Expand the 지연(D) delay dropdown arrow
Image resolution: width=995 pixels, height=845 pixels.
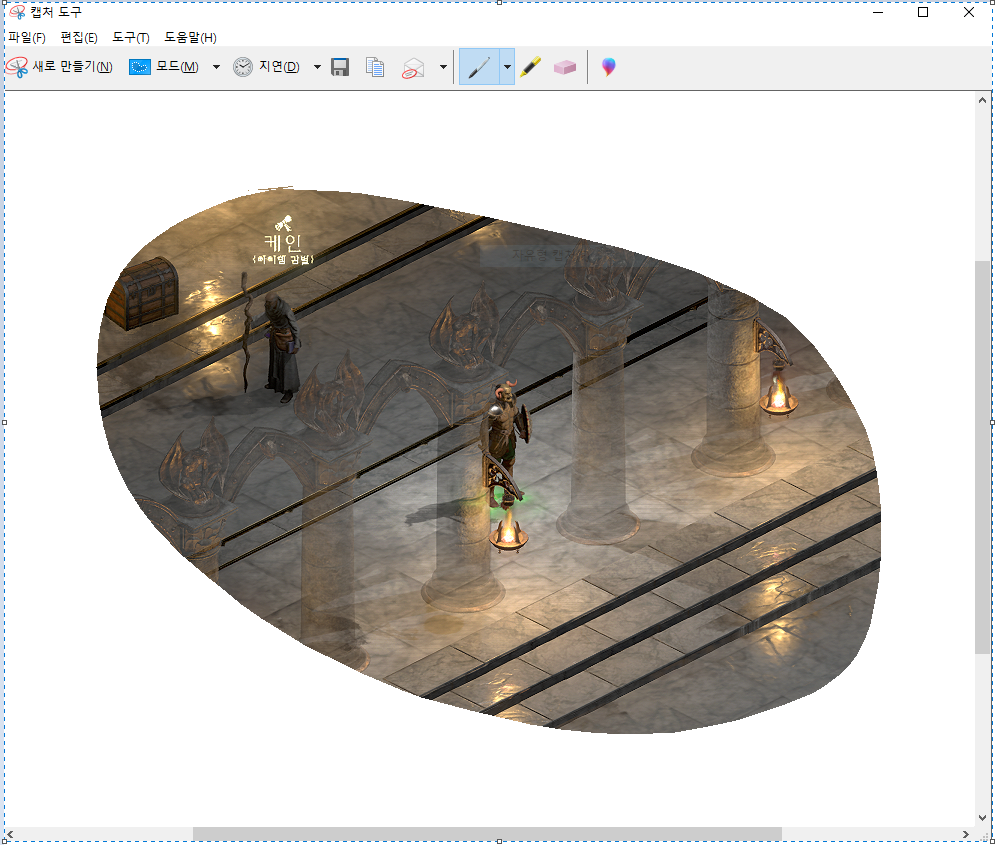pyautogui.click(x=317, y=67)
